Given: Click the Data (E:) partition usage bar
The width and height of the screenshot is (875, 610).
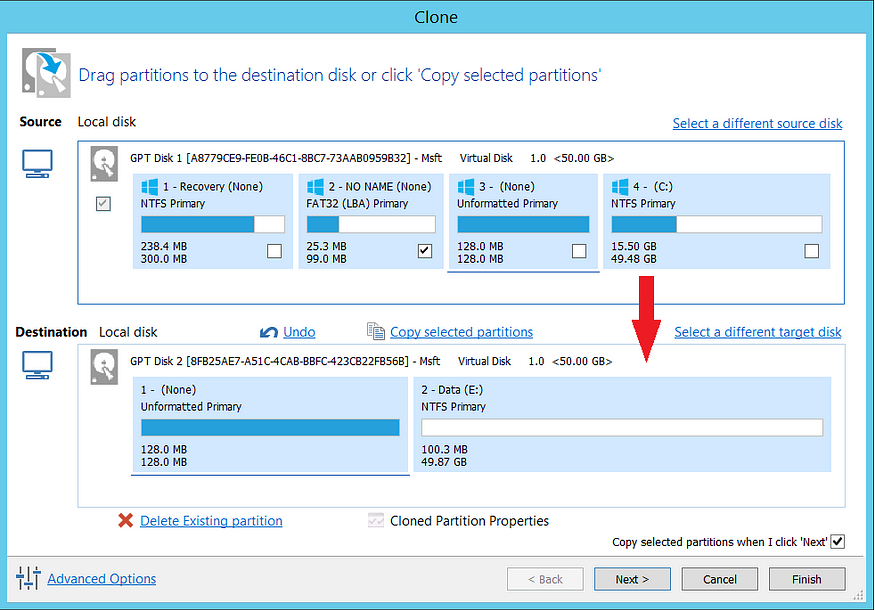Looking at the screenshot, I should click(622, 428).
